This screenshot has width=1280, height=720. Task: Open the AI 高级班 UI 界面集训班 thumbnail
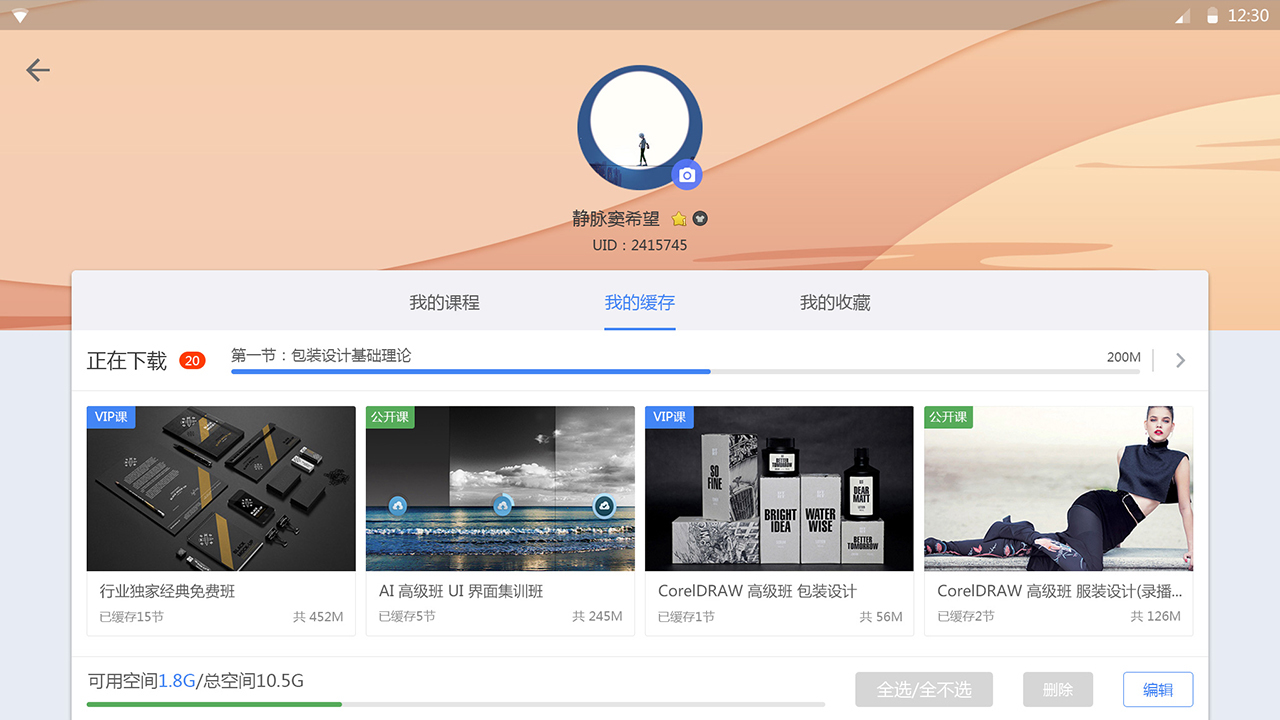point(500,489)
